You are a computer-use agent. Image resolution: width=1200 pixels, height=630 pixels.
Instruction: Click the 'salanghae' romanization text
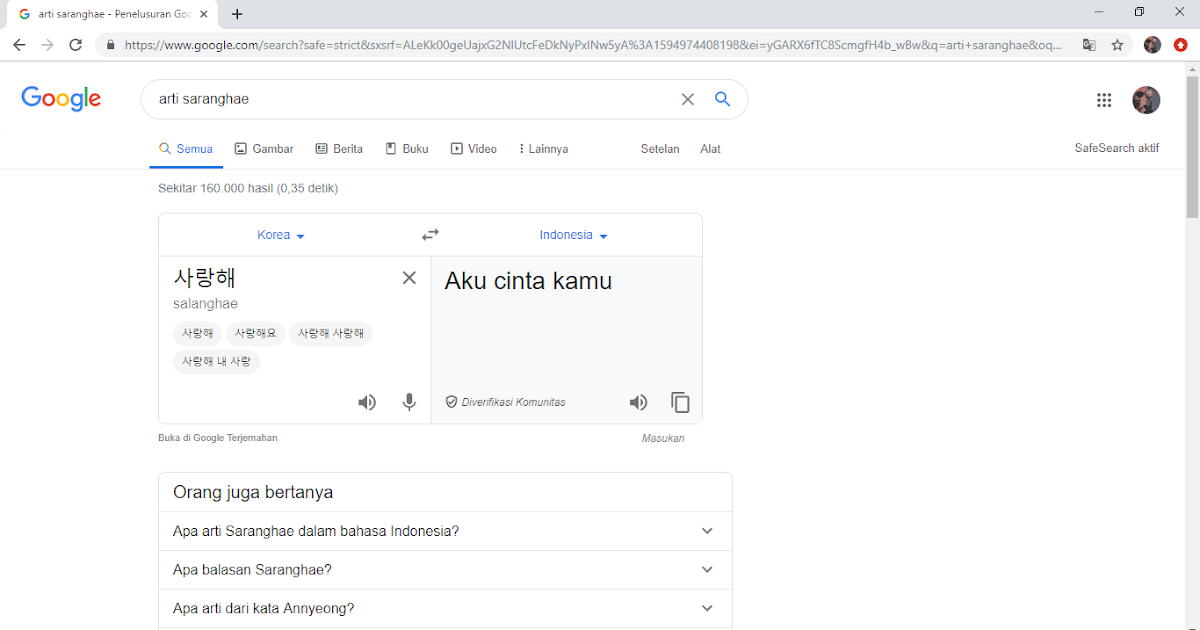(205, 304)
